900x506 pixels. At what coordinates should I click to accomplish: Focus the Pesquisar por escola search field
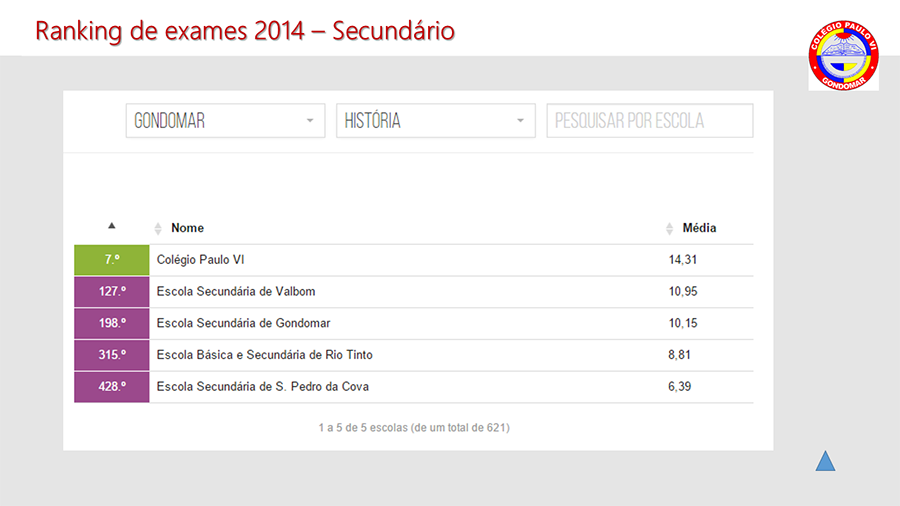650,120
